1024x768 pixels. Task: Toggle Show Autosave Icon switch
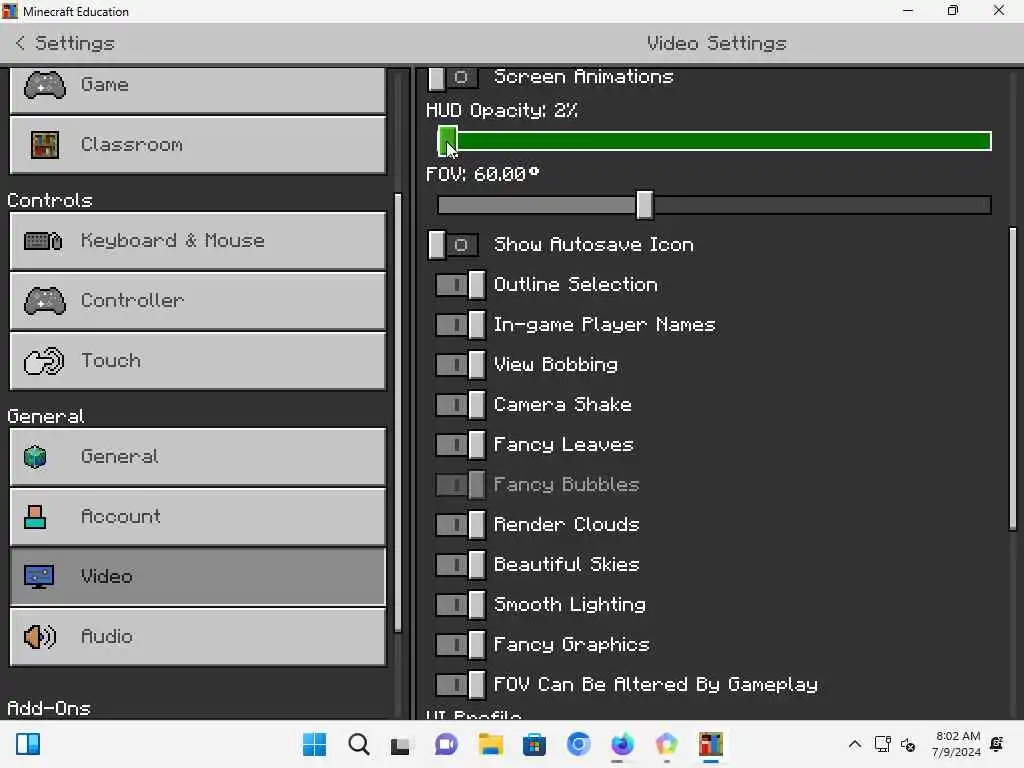pyautogui.click(x=453, y=245)
